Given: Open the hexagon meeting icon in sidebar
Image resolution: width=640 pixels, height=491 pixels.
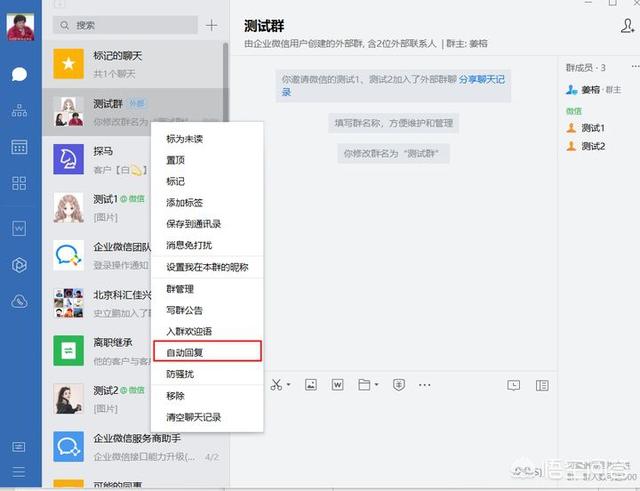Looking at the screenshot, I should (x=19, y=265).
